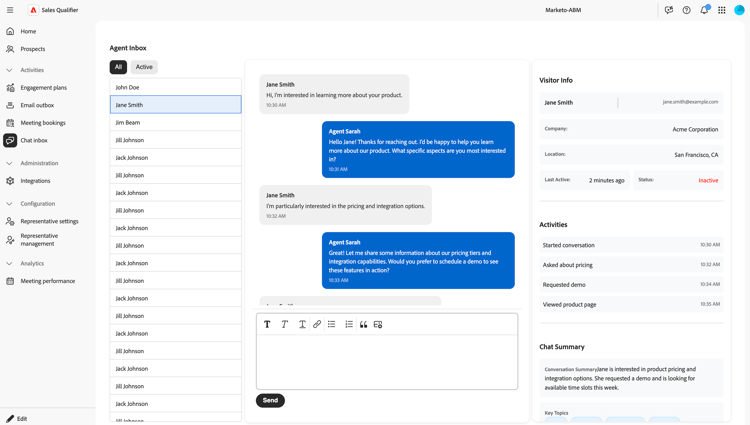The width and height of the screenshot is (750, 425).
Task: Apply underline text formatting in editor
Action: [302, 325]
